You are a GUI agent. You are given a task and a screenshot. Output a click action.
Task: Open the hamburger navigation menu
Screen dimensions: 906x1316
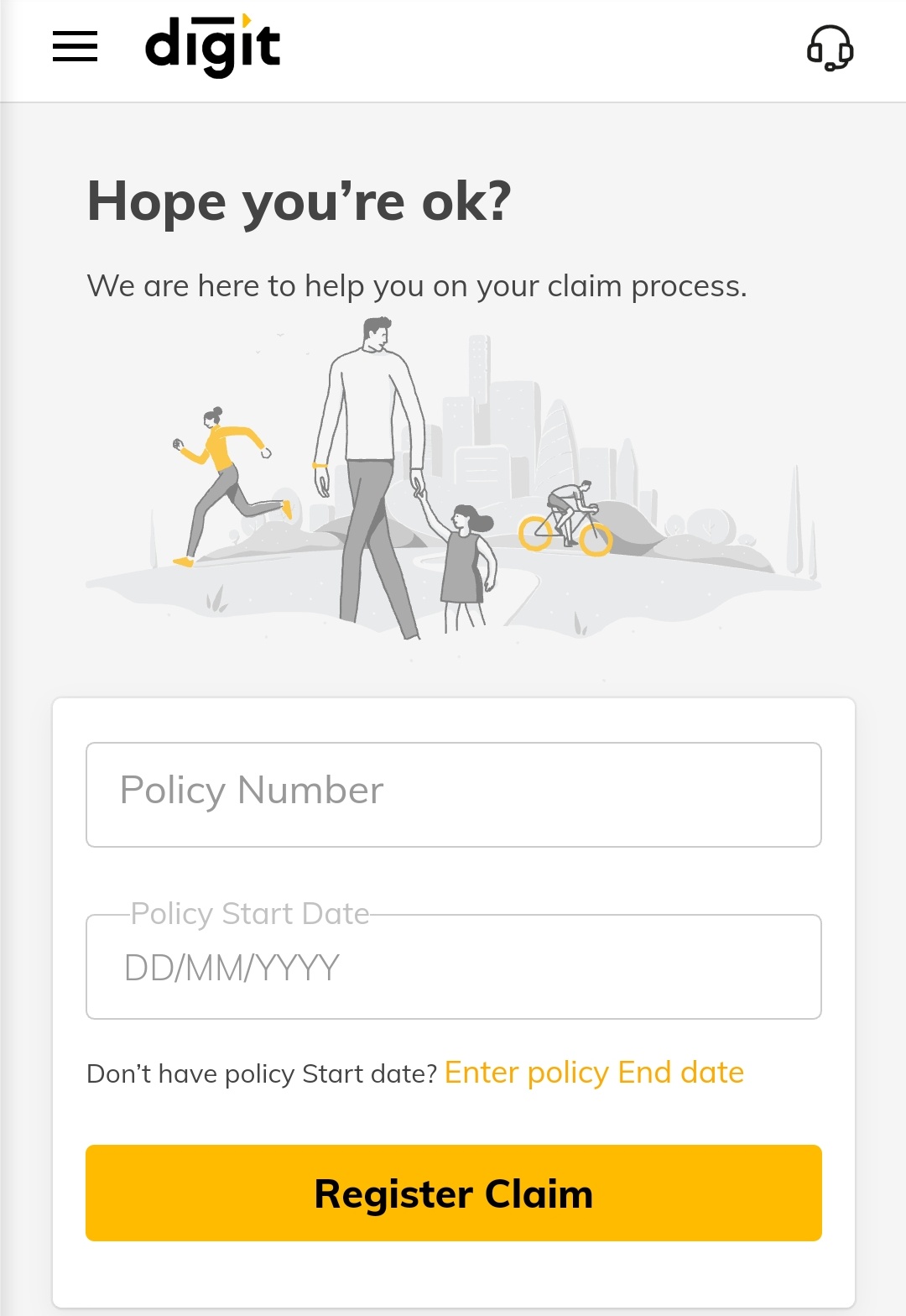click(75, 46)
